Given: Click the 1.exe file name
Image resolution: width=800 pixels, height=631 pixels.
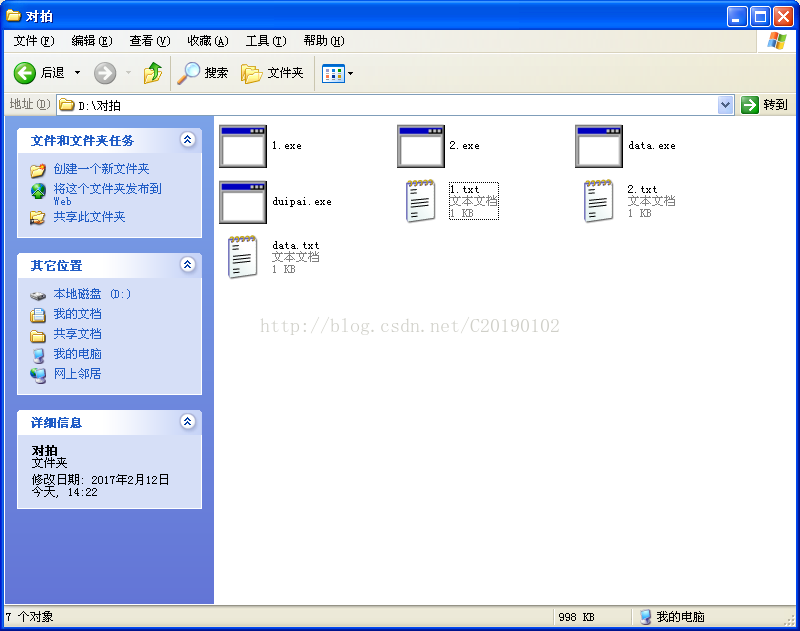Looking at the screenshot, I should pyautogui.click(x=287, y=146).
